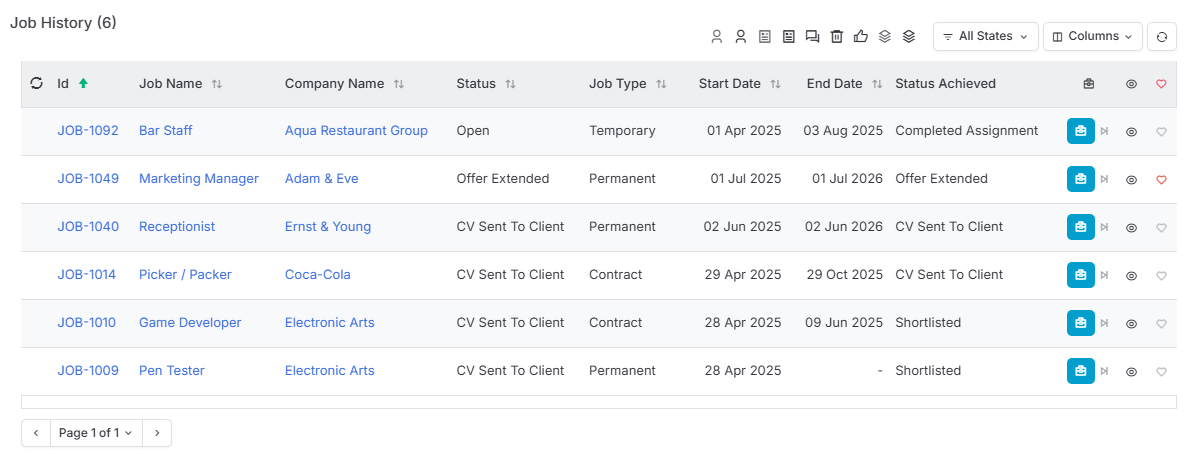Sort by Job Name column header
The image size is (1204, 455).
pos(180,84)
